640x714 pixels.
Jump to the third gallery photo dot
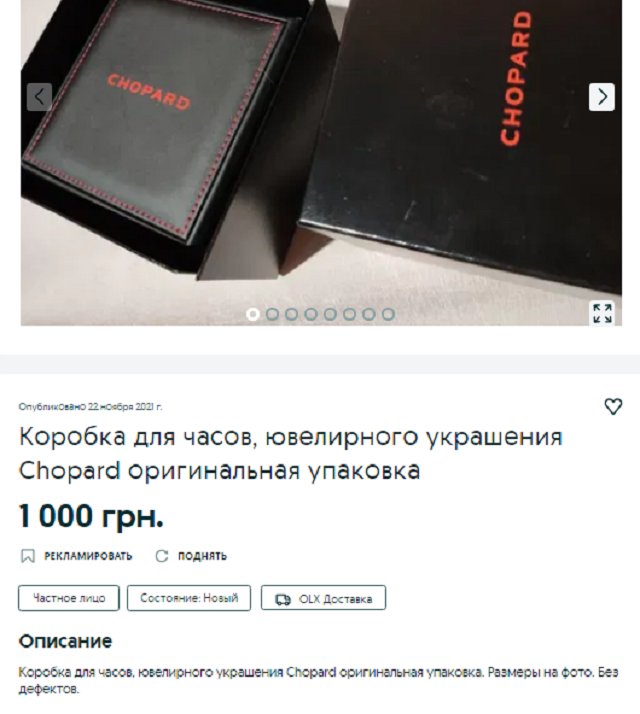[x=292, y=314]
